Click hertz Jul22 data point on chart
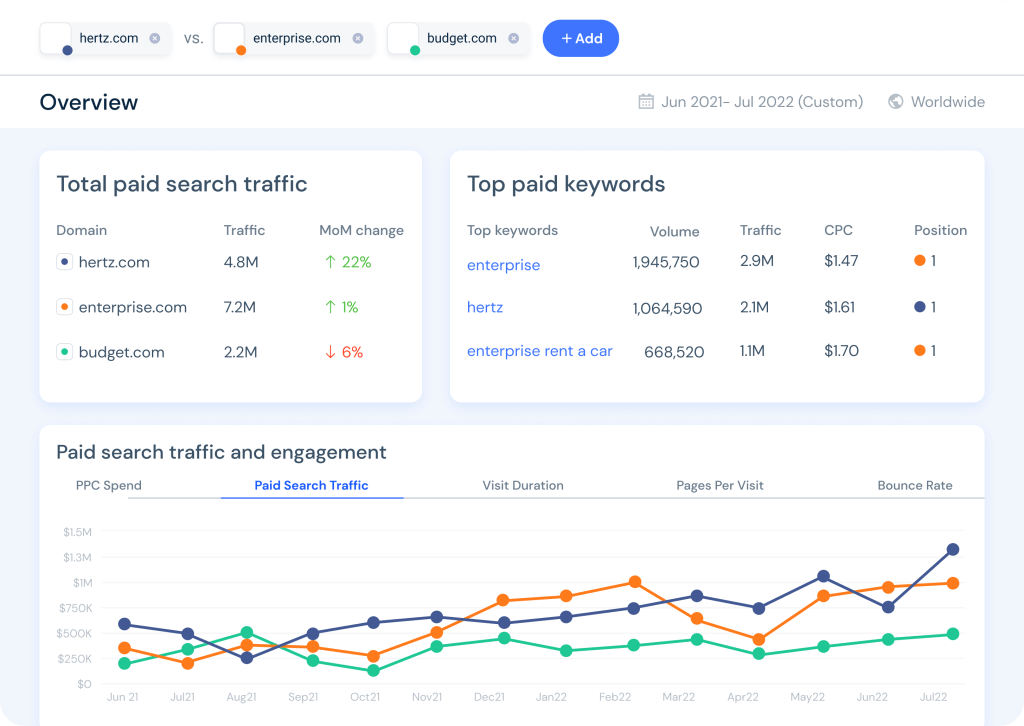The height and width of the screenshot is (726, 1024). [x=953, y=549]
